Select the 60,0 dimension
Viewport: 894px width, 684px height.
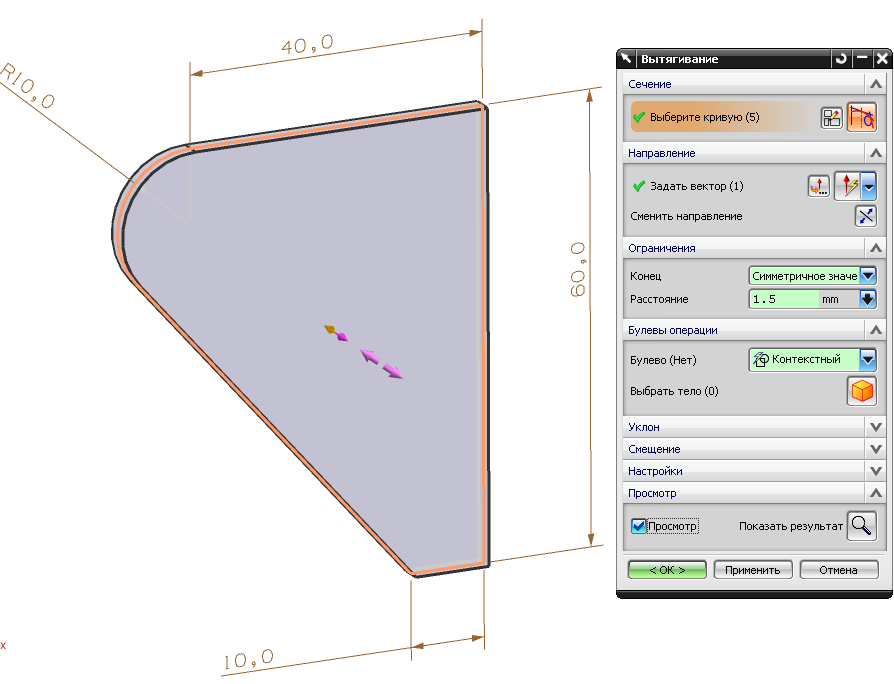pyautogui.click(x=578, y=270)
